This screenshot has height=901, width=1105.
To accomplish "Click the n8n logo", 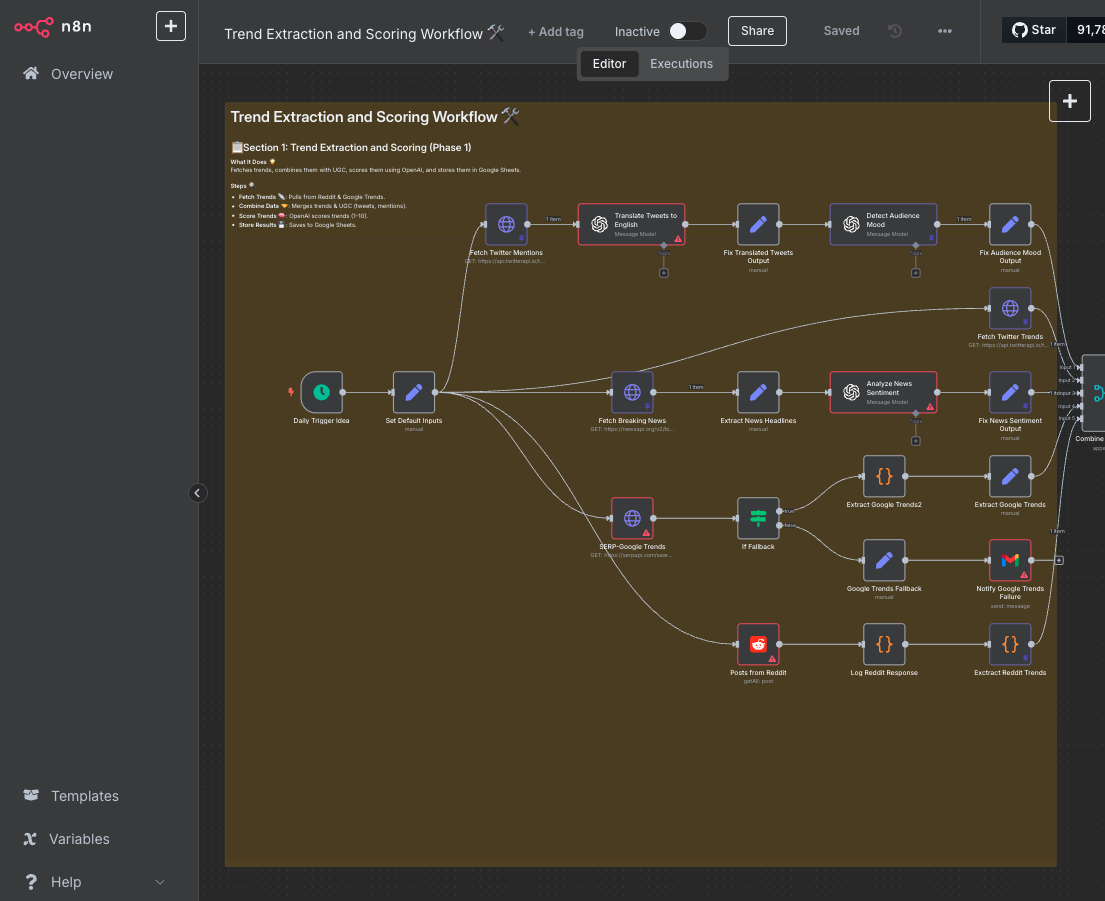I will point(53,27).
